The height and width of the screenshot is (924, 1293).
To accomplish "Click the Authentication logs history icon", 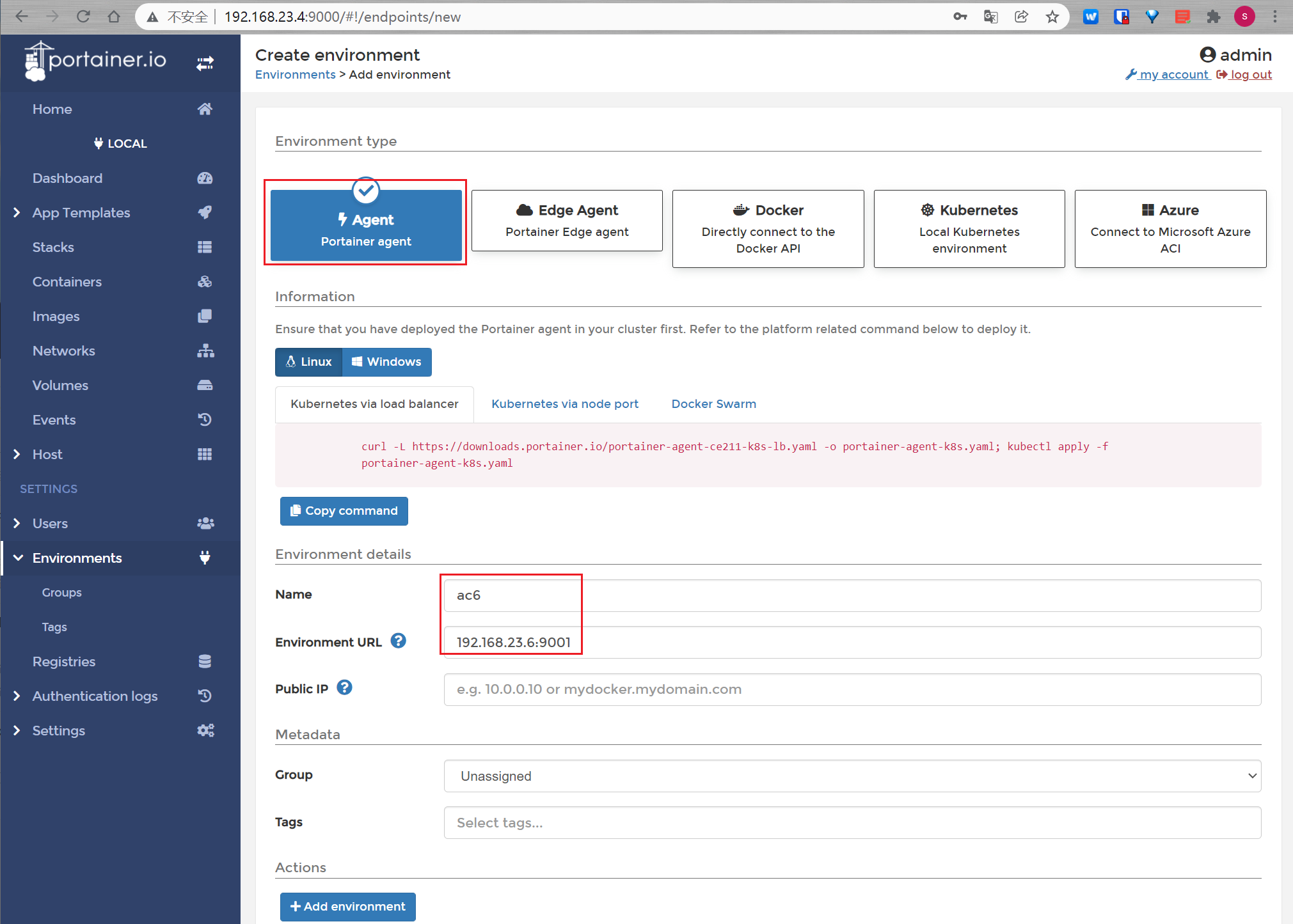I will [205, 696].
